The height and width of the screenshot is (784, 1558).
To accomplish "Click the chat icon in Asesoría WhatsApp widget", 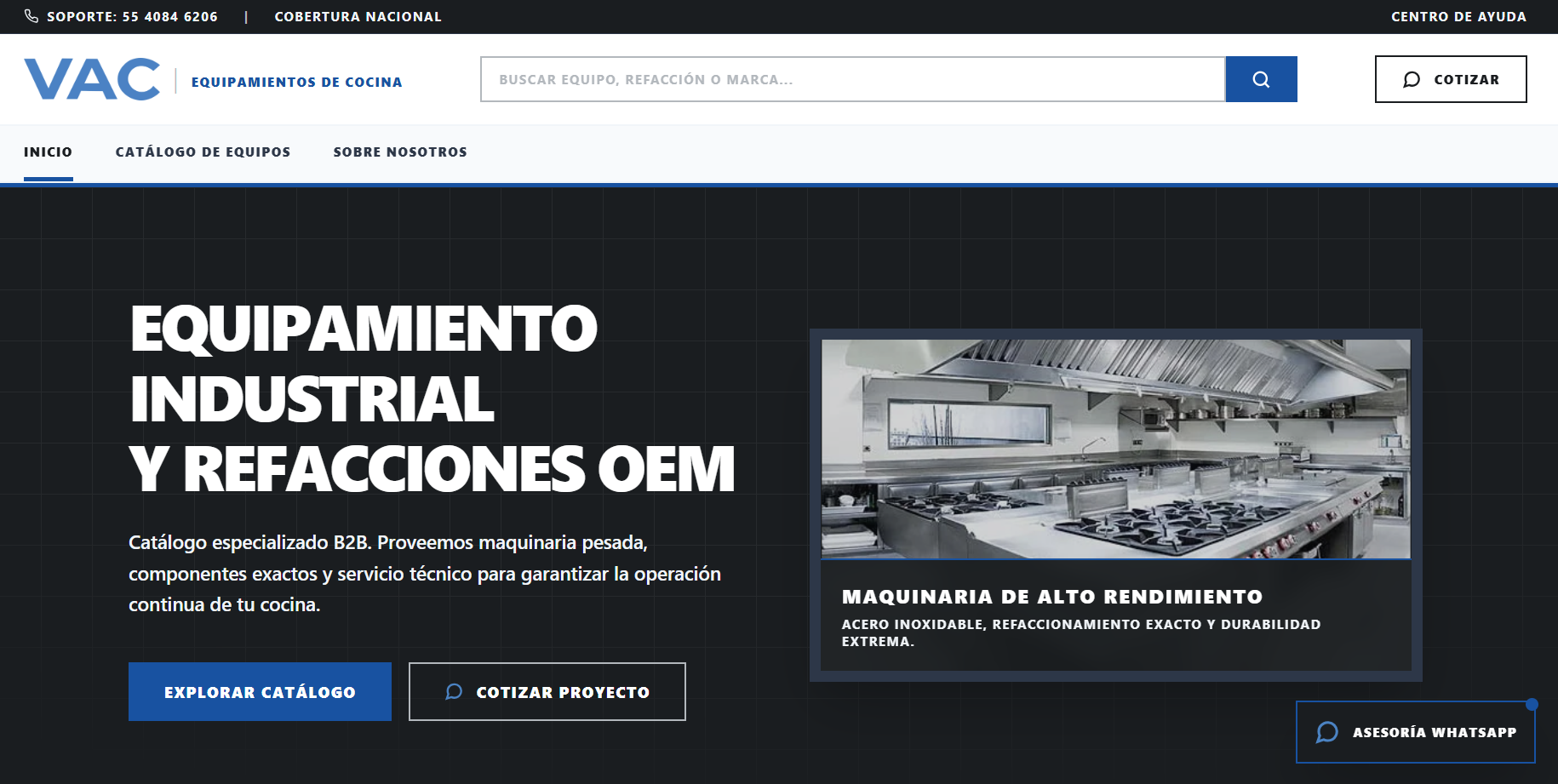I will tap(1327, 732).
